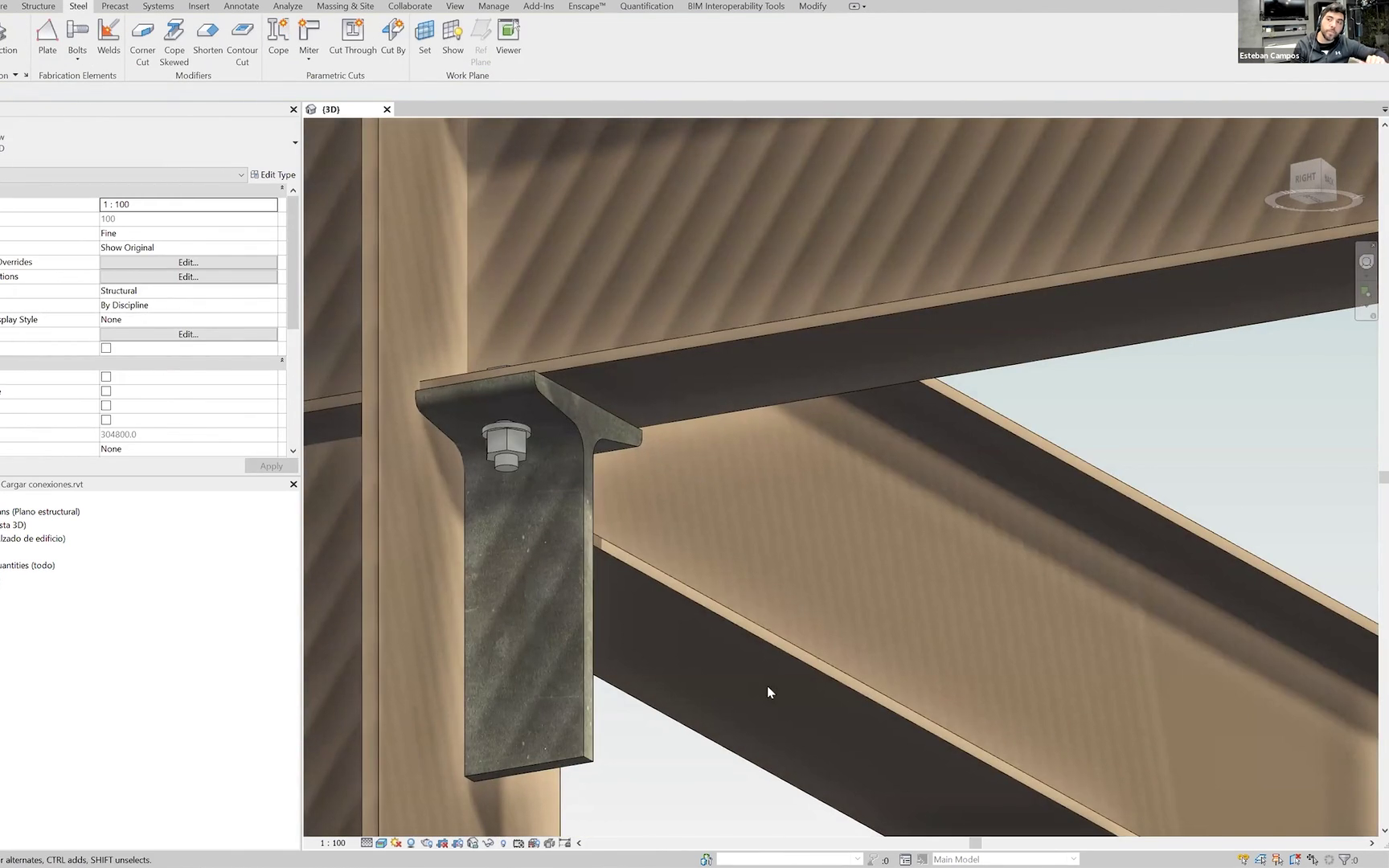
Task: Tick the checkbox above the 304800.0 value
Action: [106, 420]
